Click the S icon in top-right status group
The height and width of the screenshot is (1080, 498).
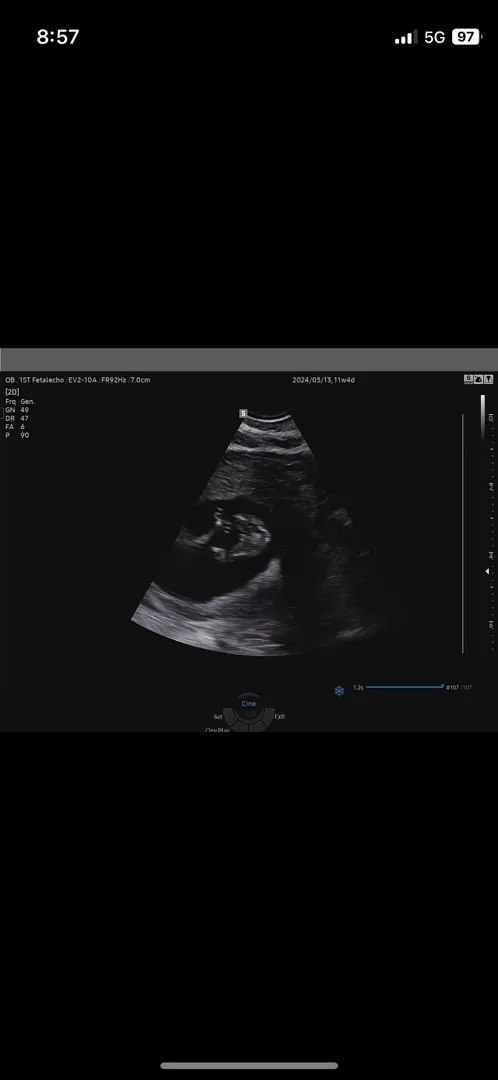click(468, 379)
